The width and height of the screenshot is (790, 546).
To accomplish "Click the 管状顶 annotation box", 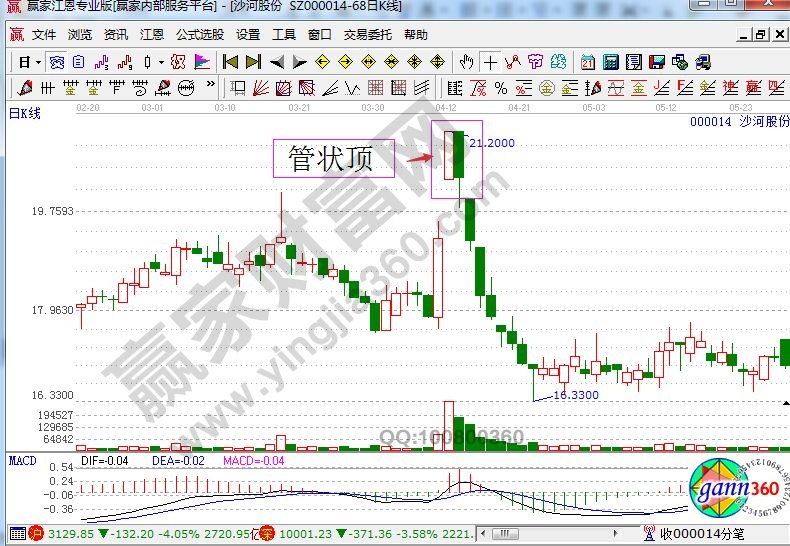I will point(334,159).
